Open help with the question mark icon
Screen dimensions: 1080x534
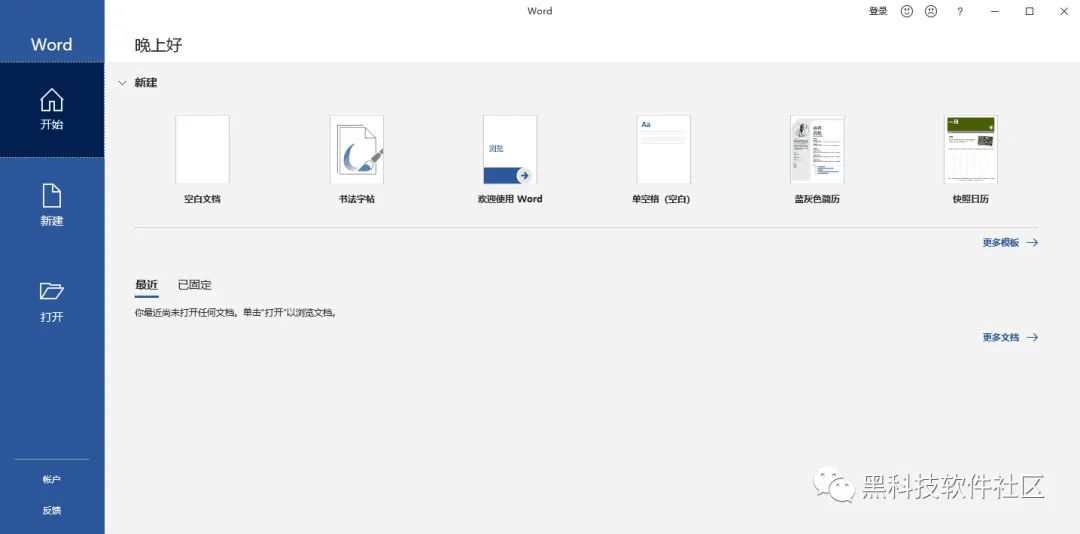tap(960, 11)
